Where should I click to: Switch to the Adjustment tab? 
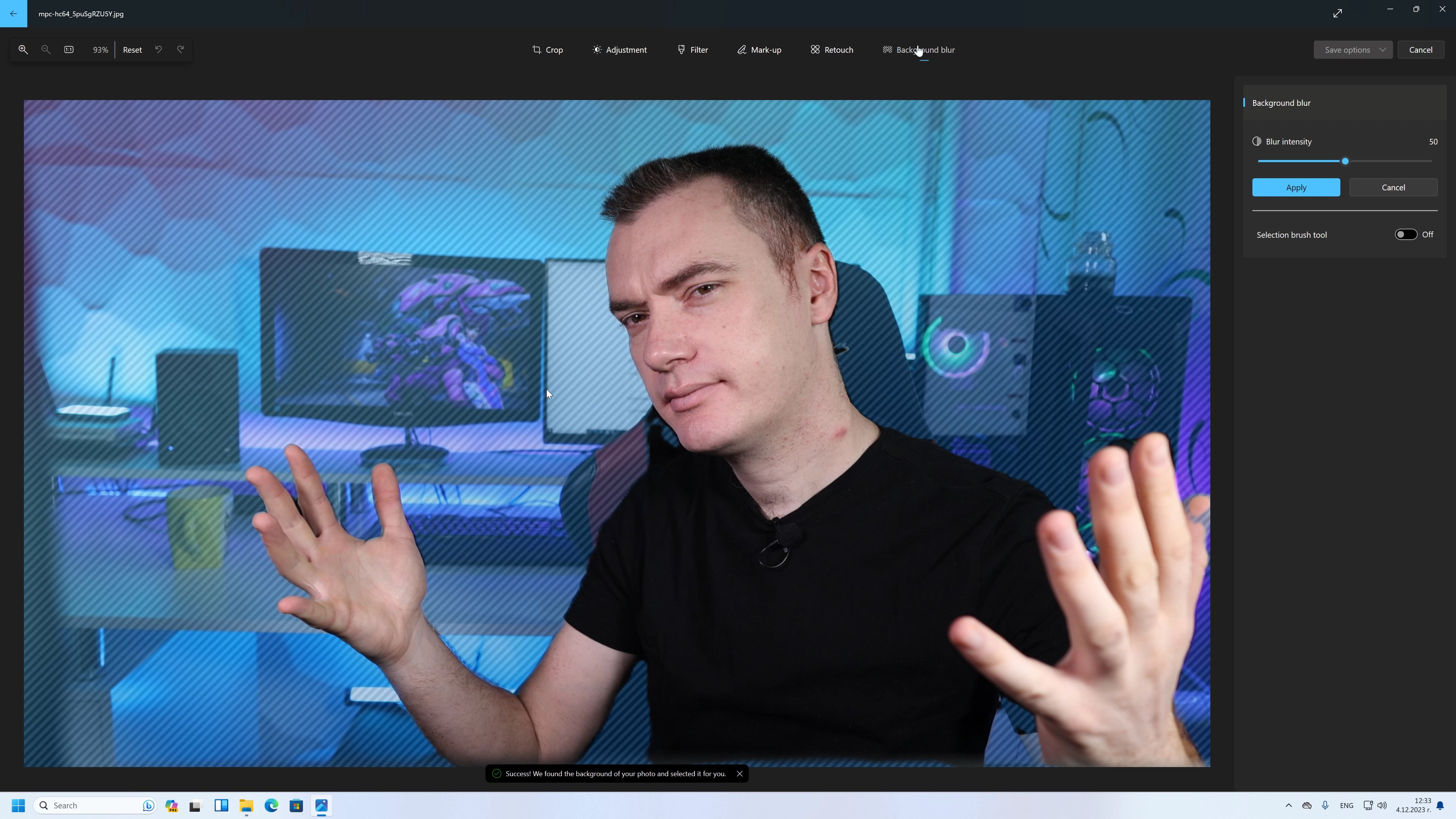pyautogui.click(x=620, y=50)
